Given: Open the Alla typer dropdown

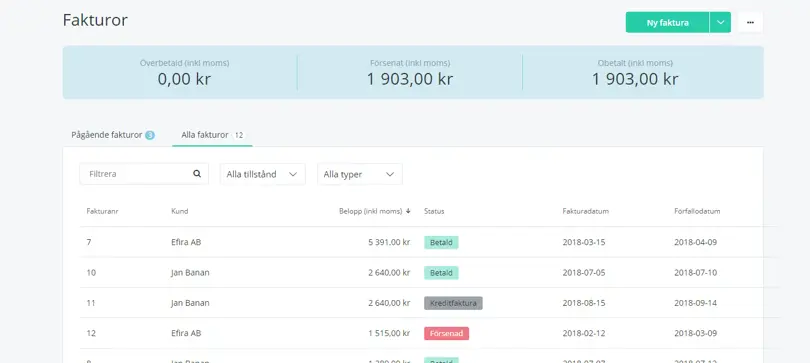Looking at the screenshot, I should (360, 174).
